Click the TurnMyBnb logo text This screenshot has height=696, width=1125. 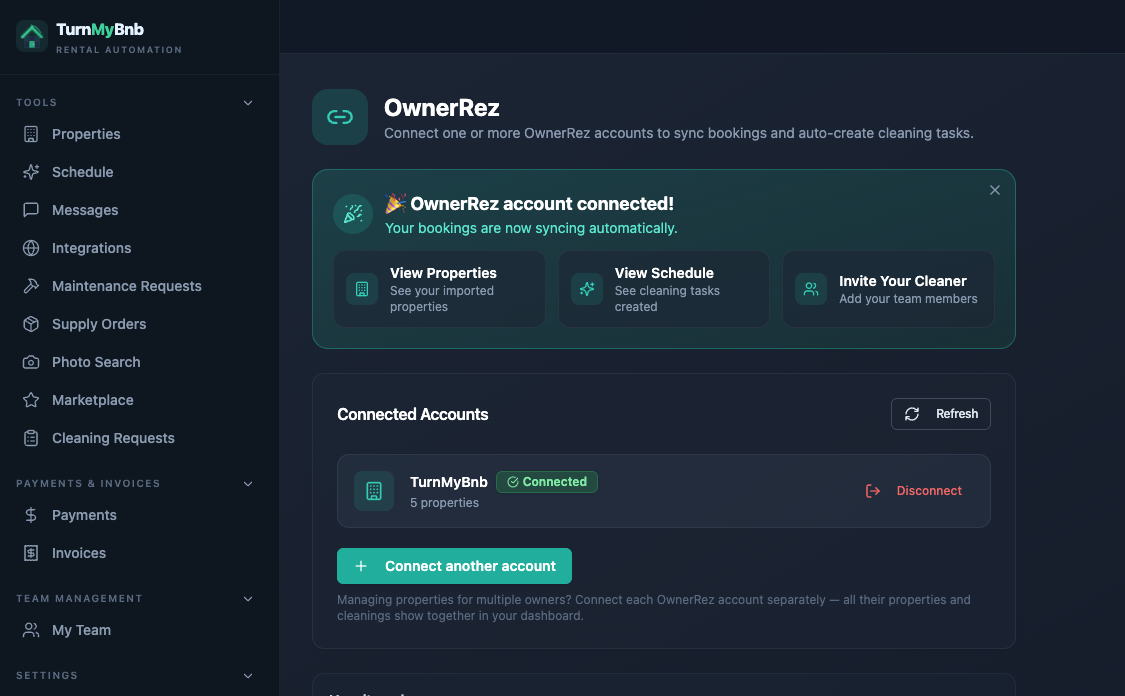click(100, 29)
